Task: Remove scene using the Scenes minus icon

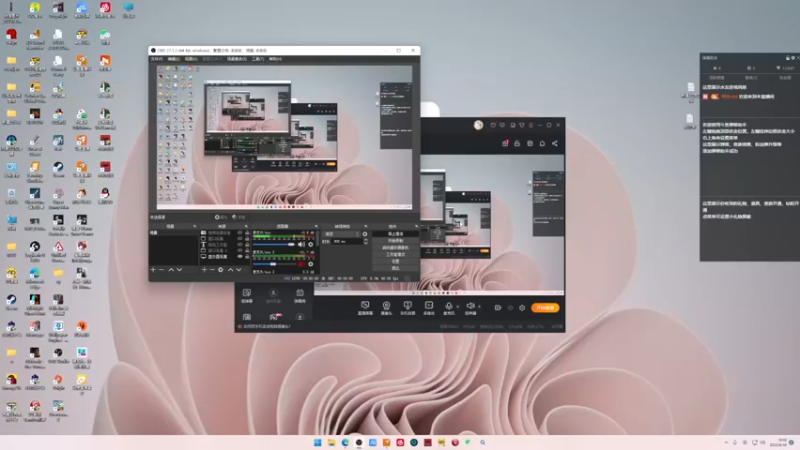Action: 161,270
